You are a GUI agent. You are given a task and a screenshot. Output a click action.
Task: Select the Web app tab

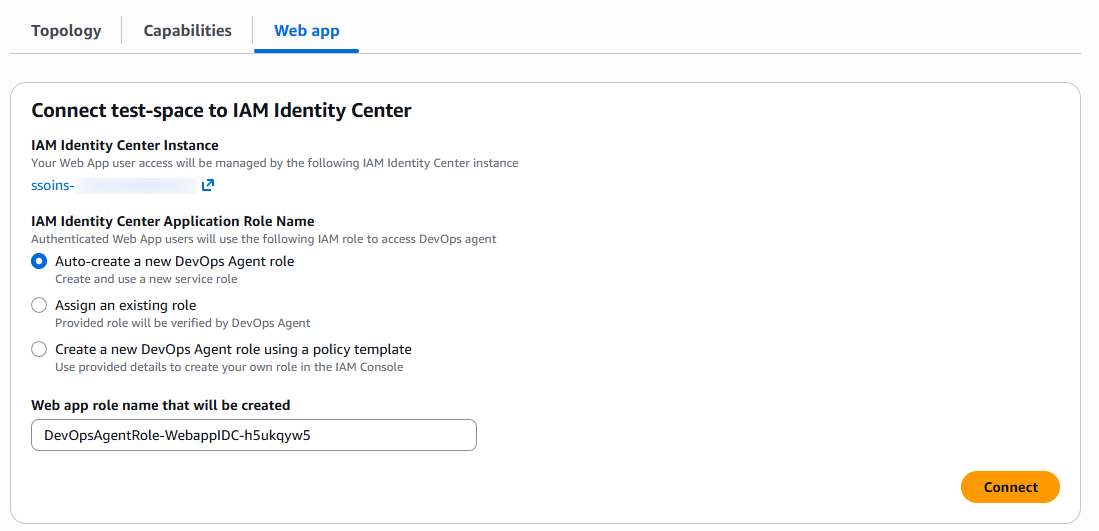[x=306, y=31]
